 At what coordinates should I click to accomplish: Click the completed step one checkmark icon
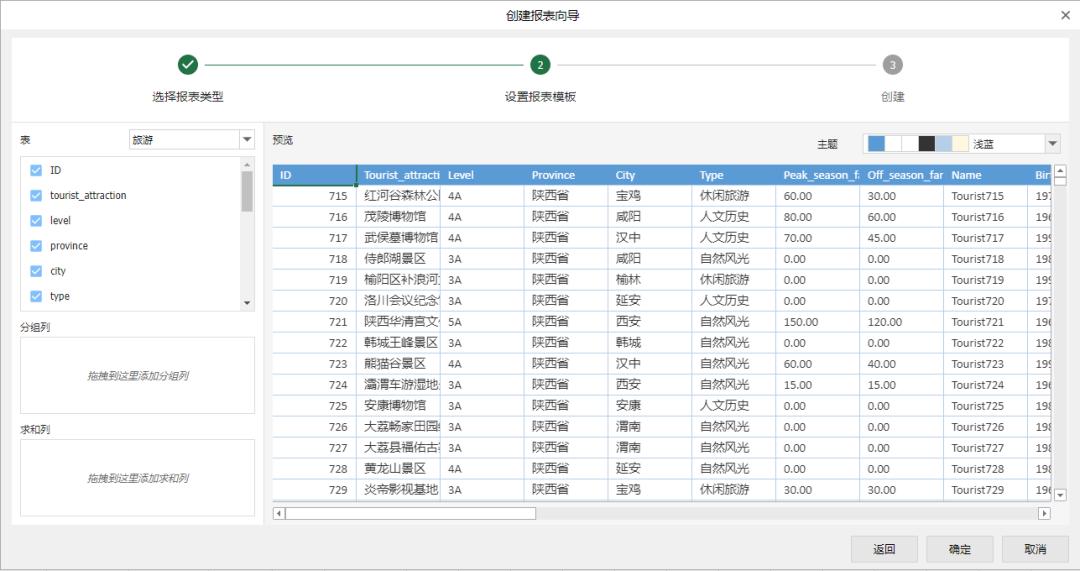(188, 65)
